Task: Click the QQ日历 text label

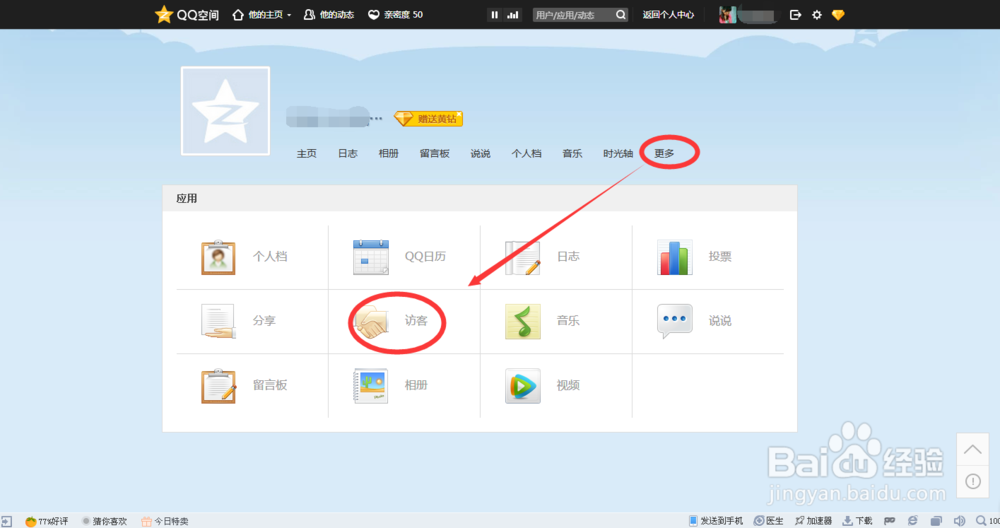Action: click(425, 256)
